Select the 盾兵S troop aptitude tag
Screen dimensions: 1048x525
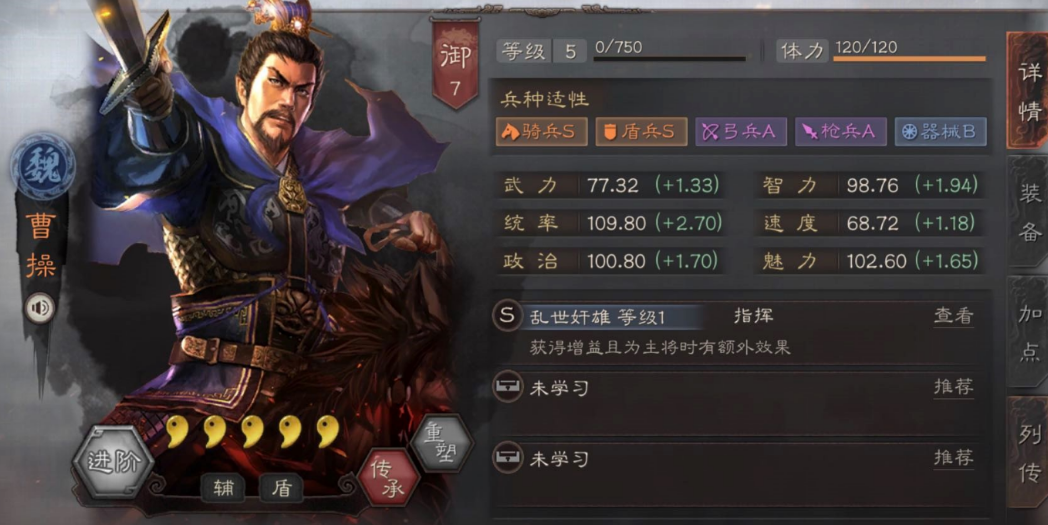pos(641,132)
